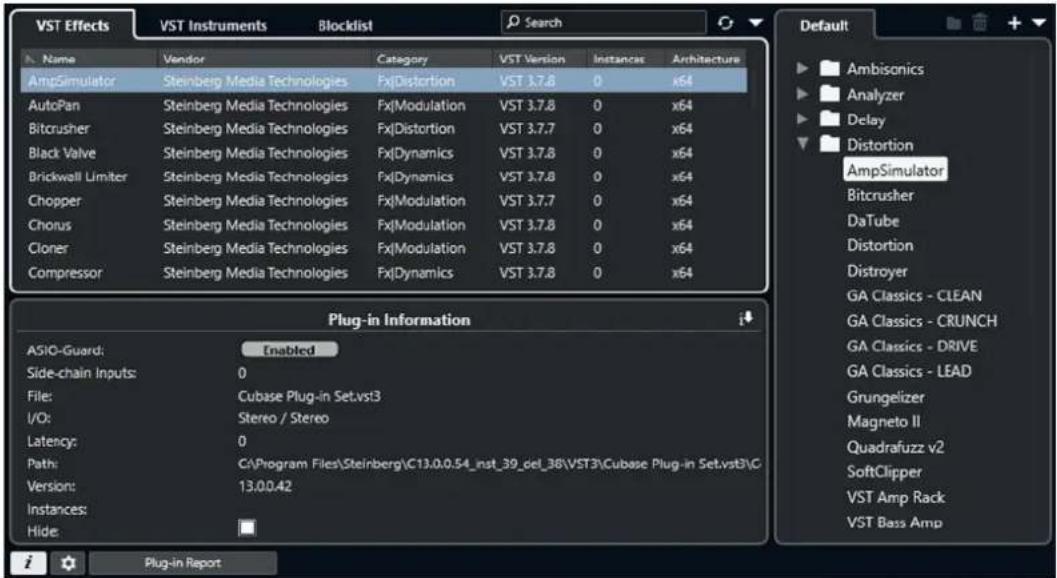Image resolution: width=1057 pixels, height=578 pixels.
Task: Open the Blocklist tab
Action: [345, 26]
